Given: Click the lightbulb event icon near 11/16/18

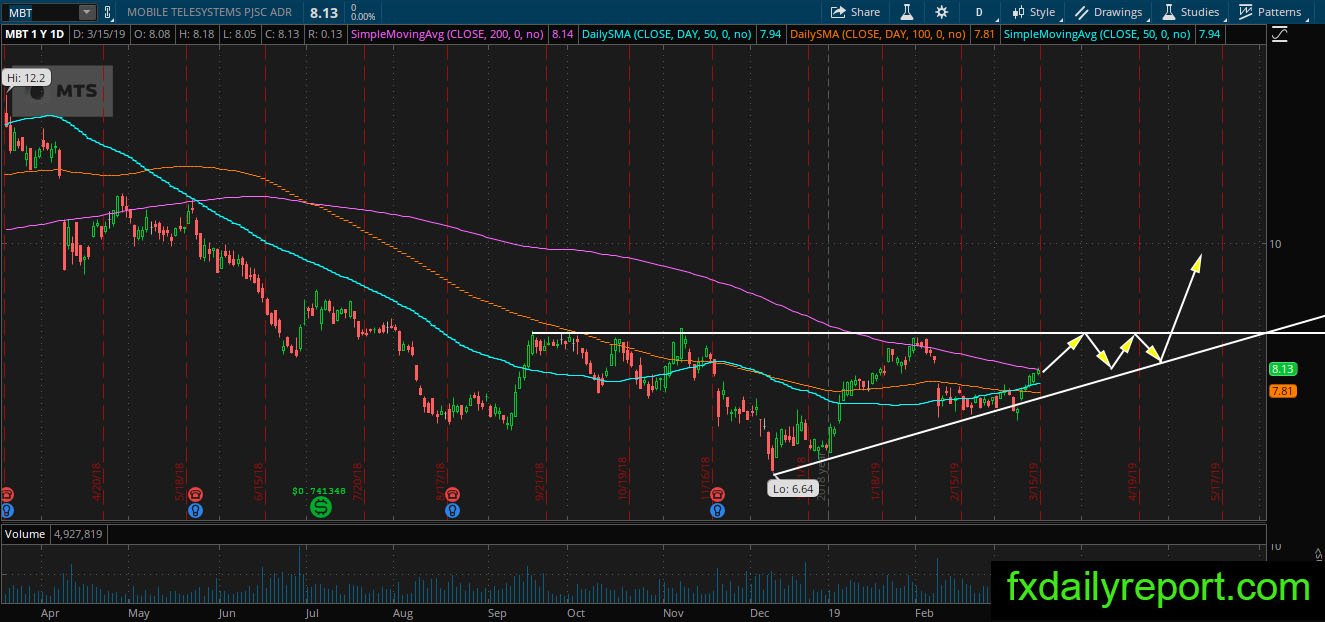Looking at the screenshot, I should (x=717, y=510).
